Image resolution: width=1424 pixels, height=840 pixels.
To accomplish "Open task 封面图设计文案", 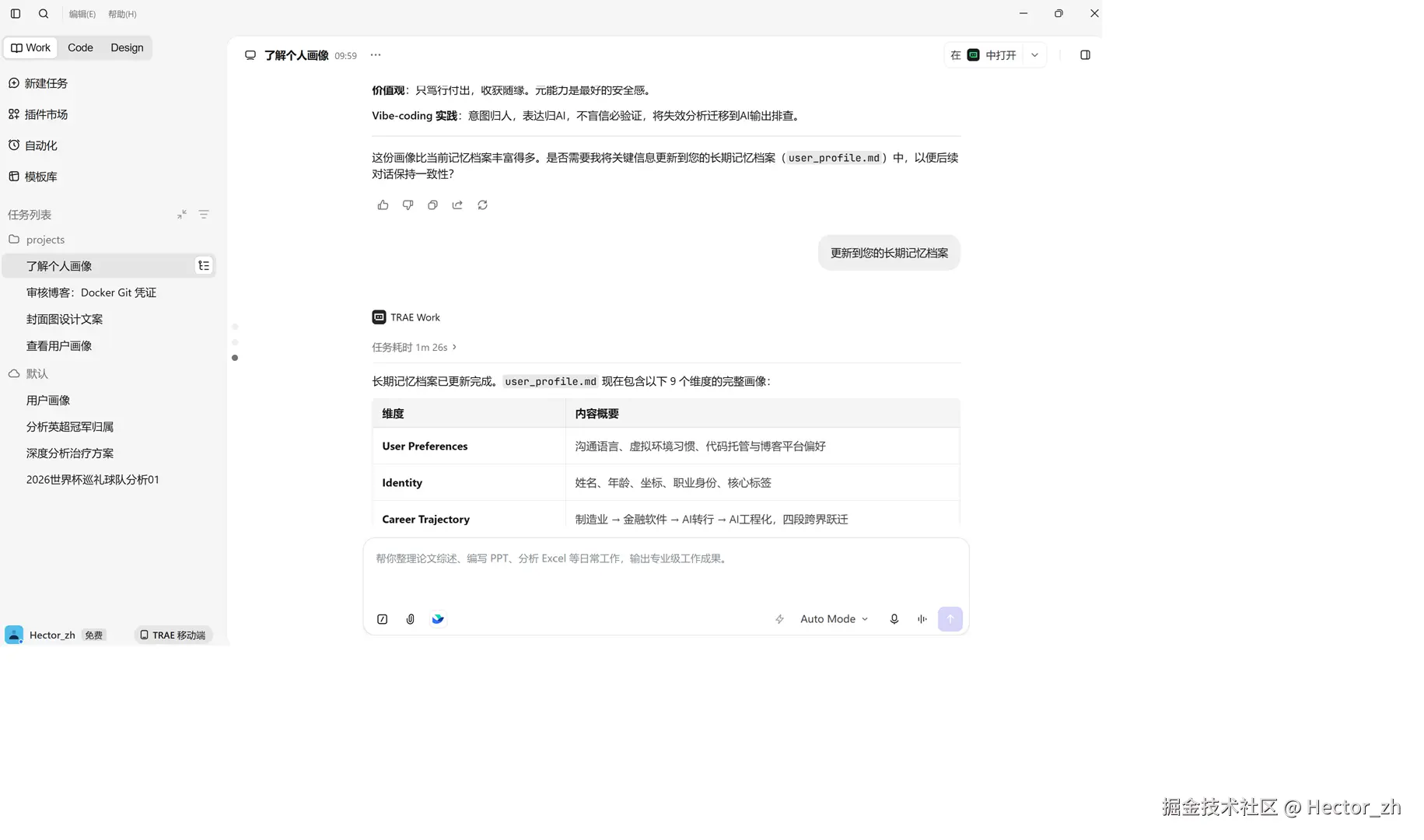I will point(65,319).
